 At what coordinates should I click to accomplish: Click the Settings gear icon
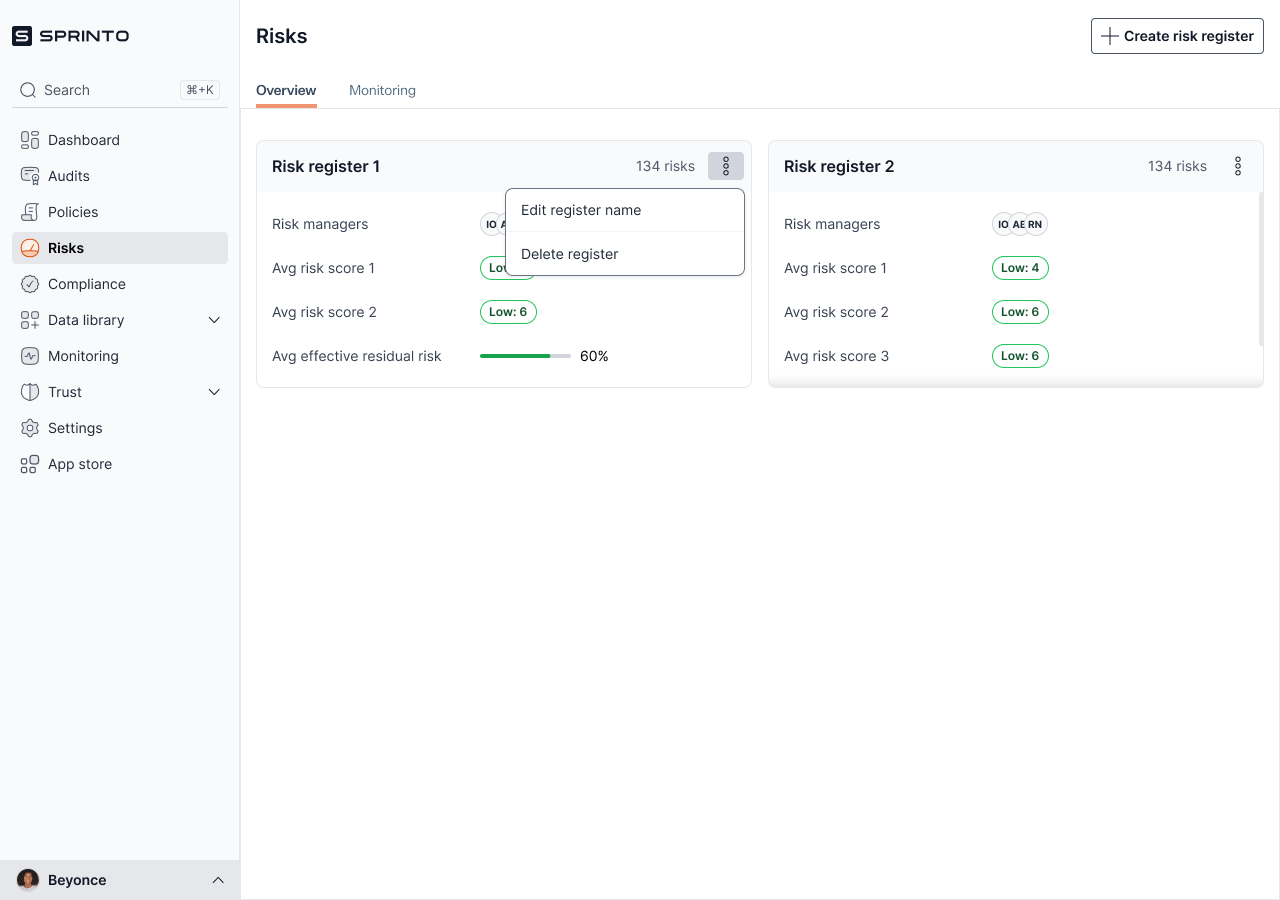[x=30, y=428]
